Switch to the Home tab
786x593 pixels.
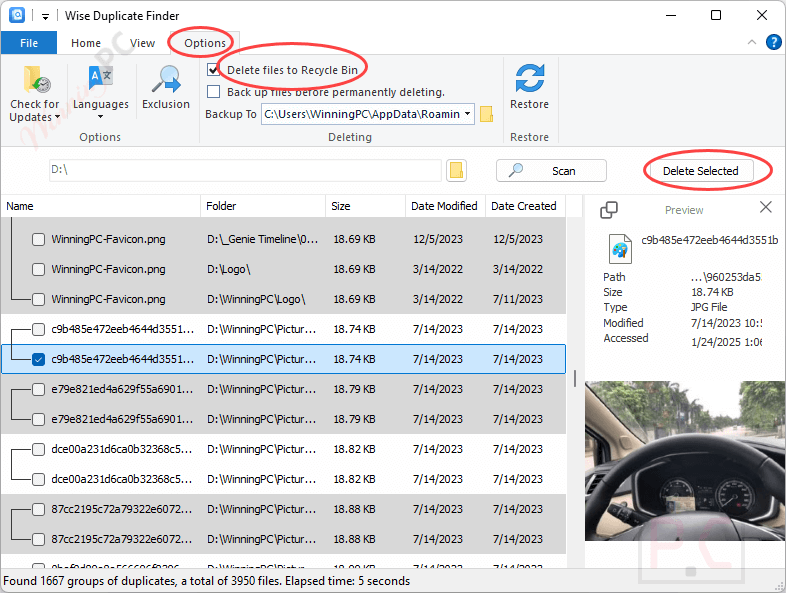86,43
